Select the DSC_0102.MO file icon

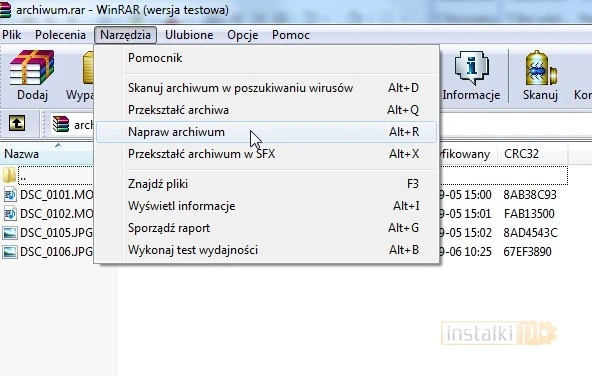pyautogui.click(x=10, y=214)
